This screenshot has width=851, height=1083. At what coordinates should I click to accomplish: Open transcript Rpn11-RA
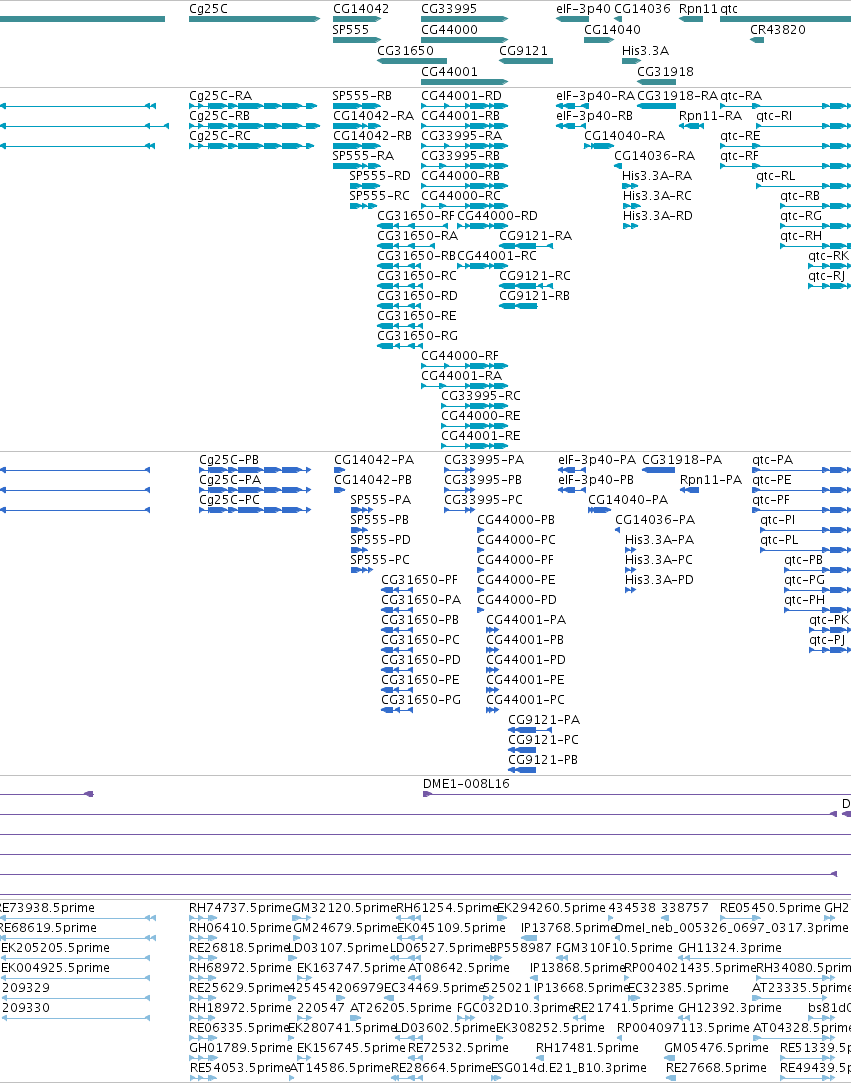(710, 115)
